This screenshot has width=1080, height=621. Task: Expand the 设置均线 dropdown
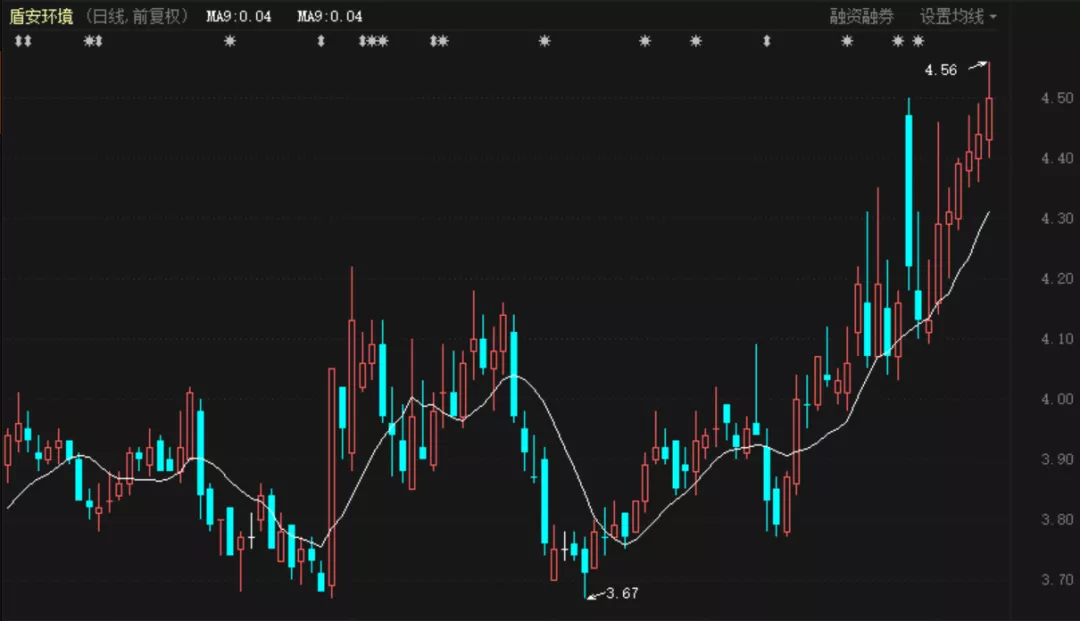coord(957,17)
